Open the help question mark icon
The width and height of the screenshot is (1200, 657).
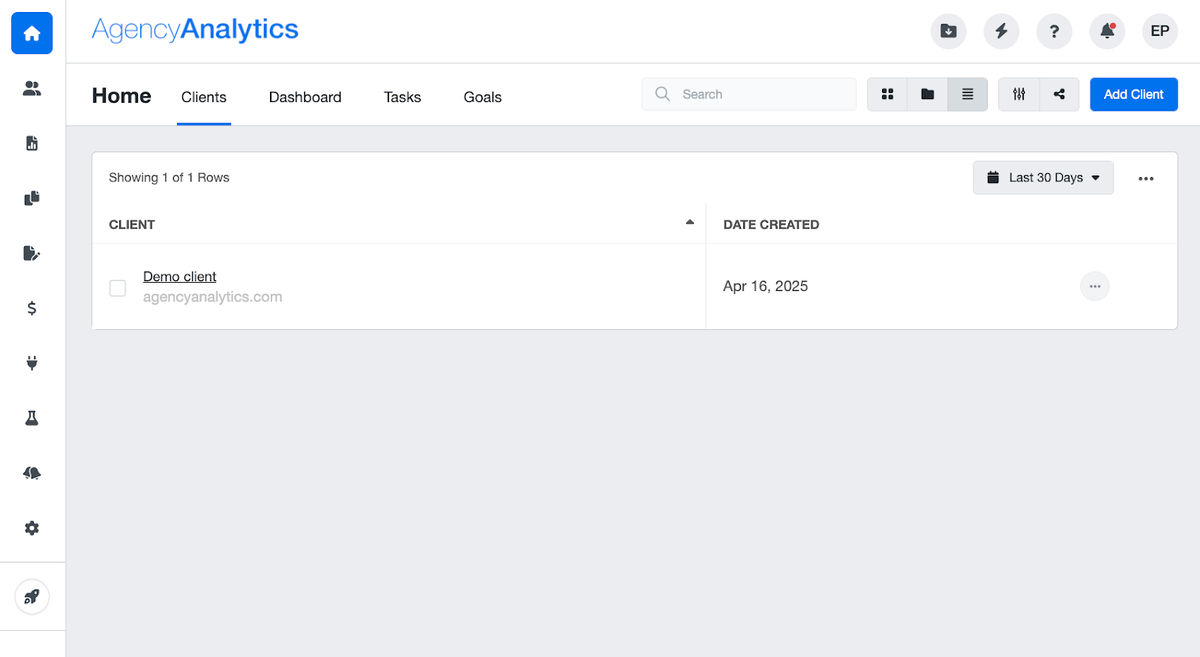pyautogui.click(x=1054, y=32)
